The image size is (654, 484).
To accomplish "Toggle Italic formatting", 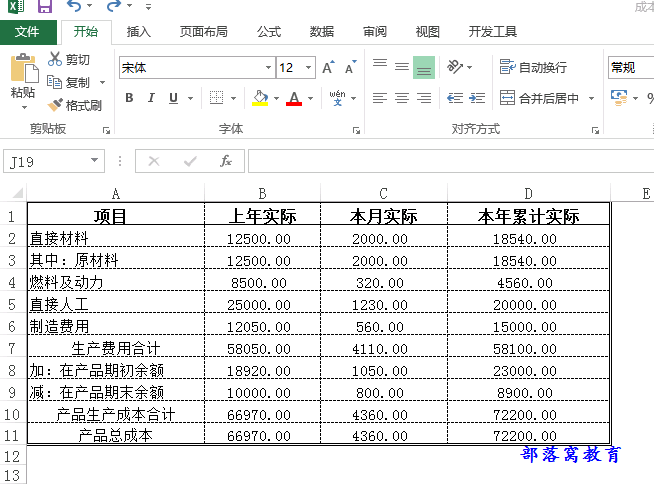I will [x=151, y=98].
